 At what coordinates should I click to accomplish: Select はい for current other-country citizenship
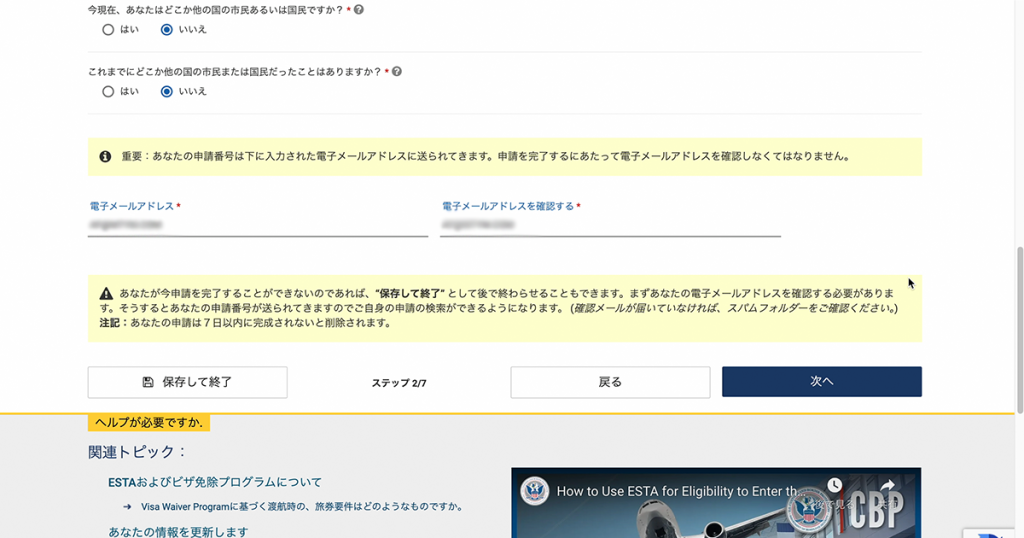[x=108, y=30]
